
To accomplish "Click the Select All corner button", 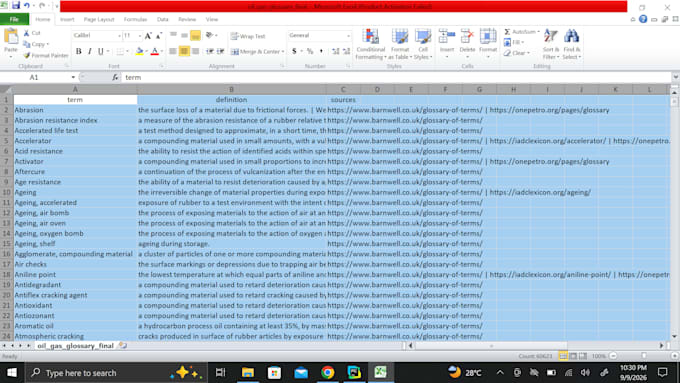I will [6, 89].
